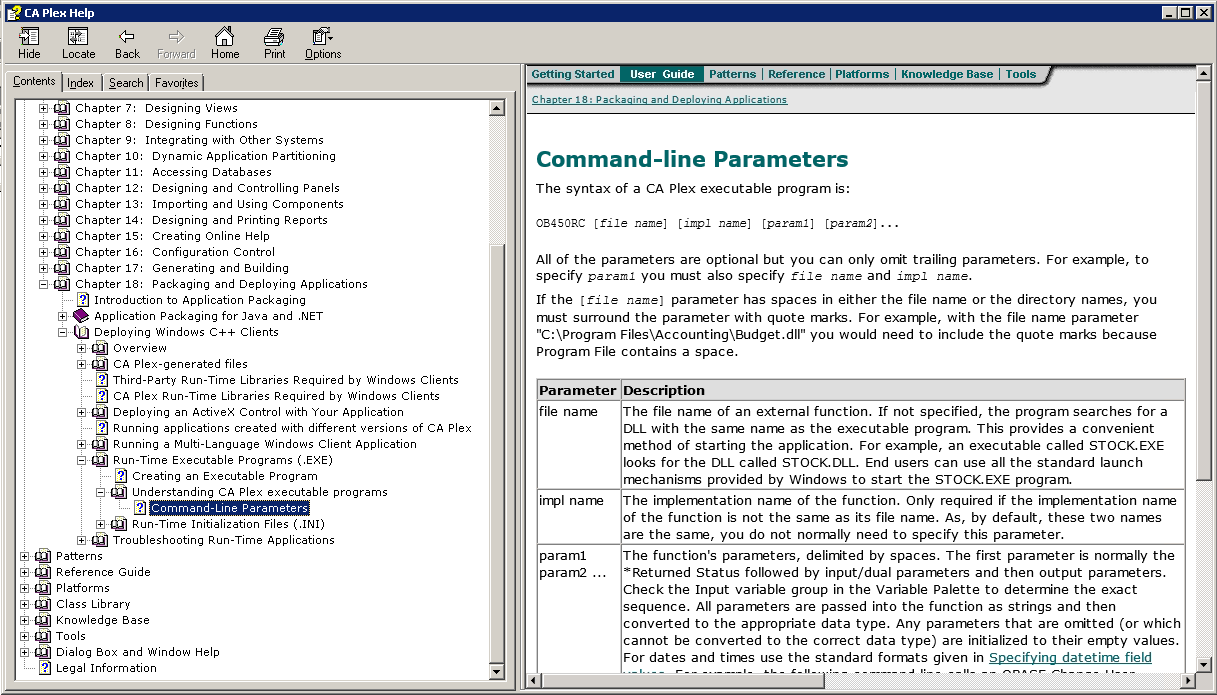
Task: Collapse Run-Time Executable Programs (.EXE) node
Action: coord(82,460)
